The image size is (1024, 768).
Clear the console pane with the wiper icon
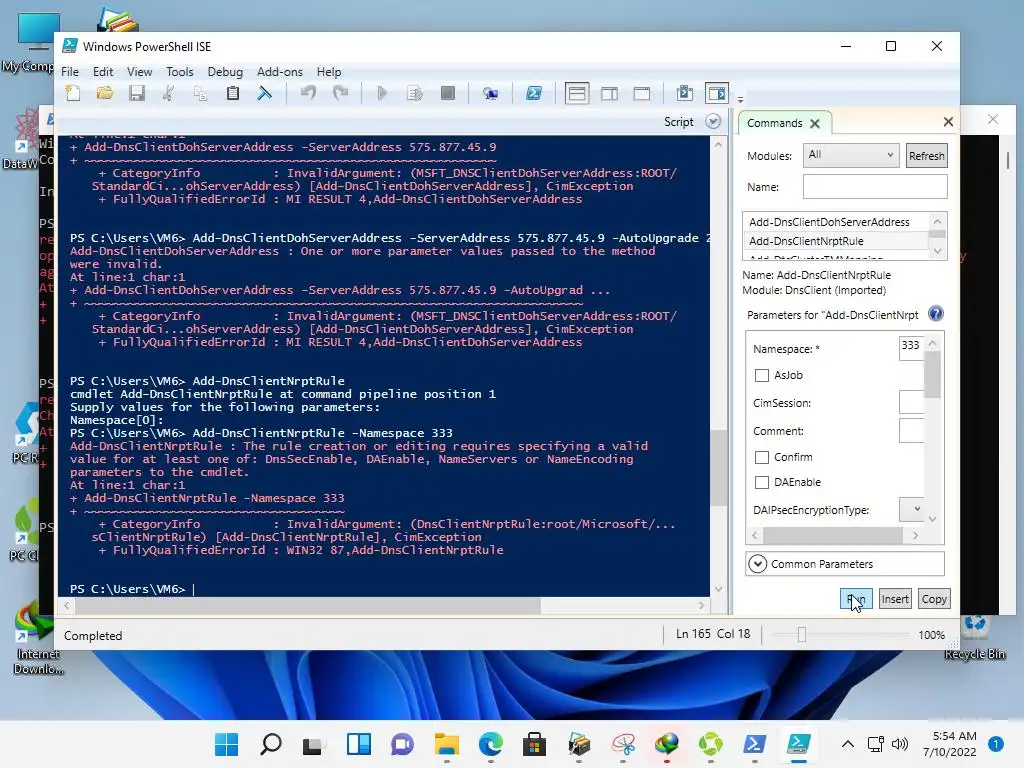pyautogui.click(x=264, y=93)
